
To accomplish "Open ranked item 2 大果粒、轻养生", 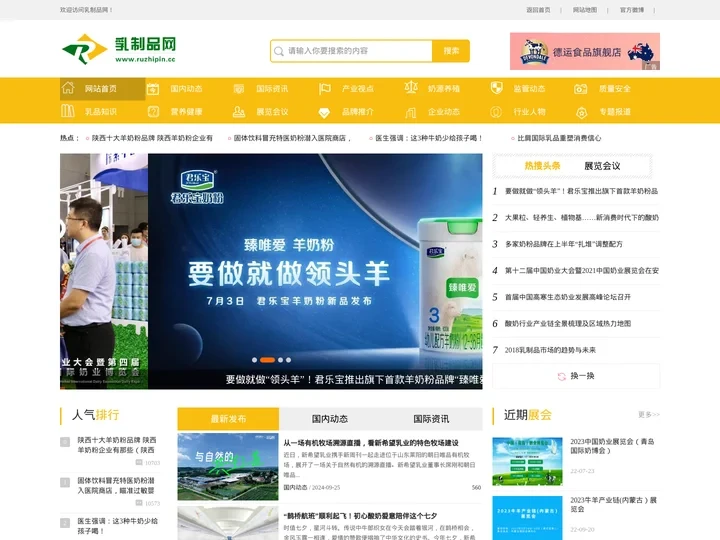I will pos(582,218).
